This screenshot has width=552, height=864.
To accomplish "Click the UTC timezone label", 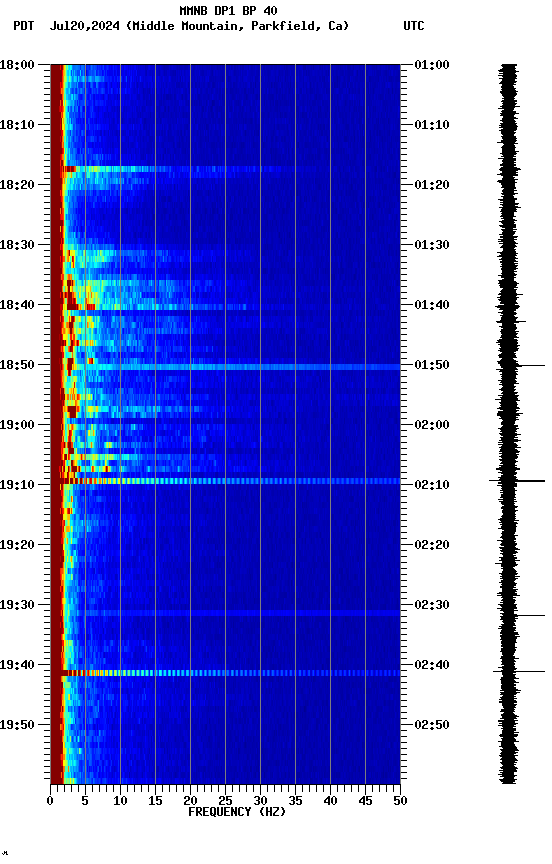I will (413, 26).
